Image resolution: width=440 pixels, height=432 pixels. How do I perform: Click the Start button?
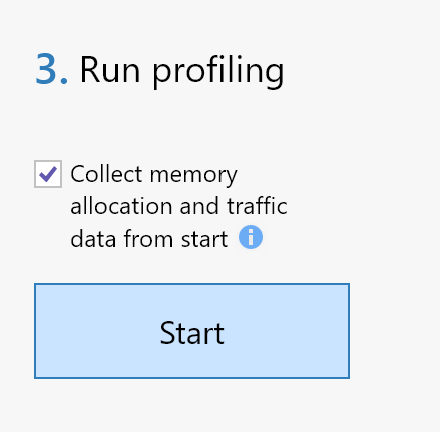(x=192, y=331)
